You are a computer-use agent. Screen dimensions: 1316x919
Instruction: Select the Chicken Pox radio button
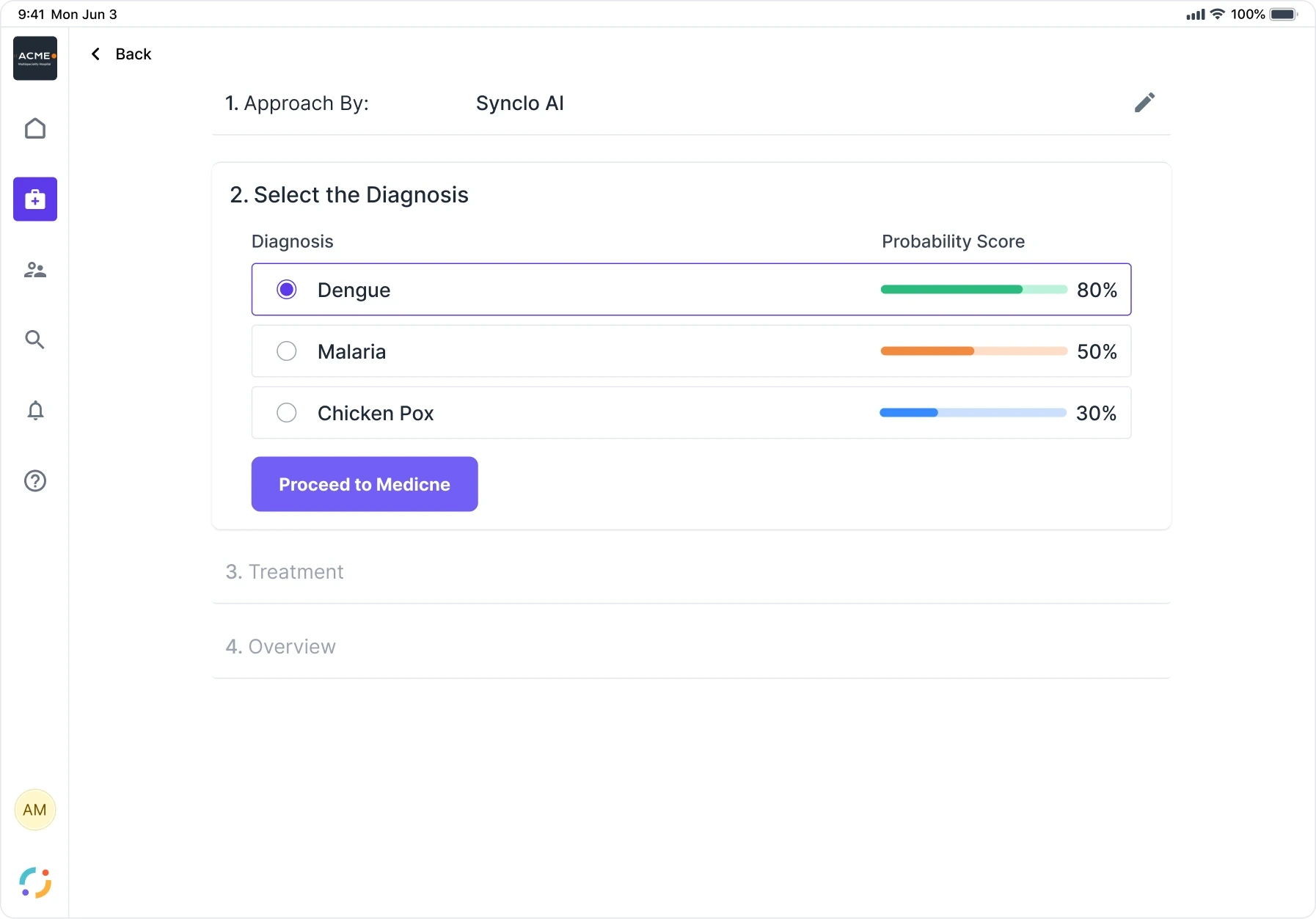click(x=287, y=413)
